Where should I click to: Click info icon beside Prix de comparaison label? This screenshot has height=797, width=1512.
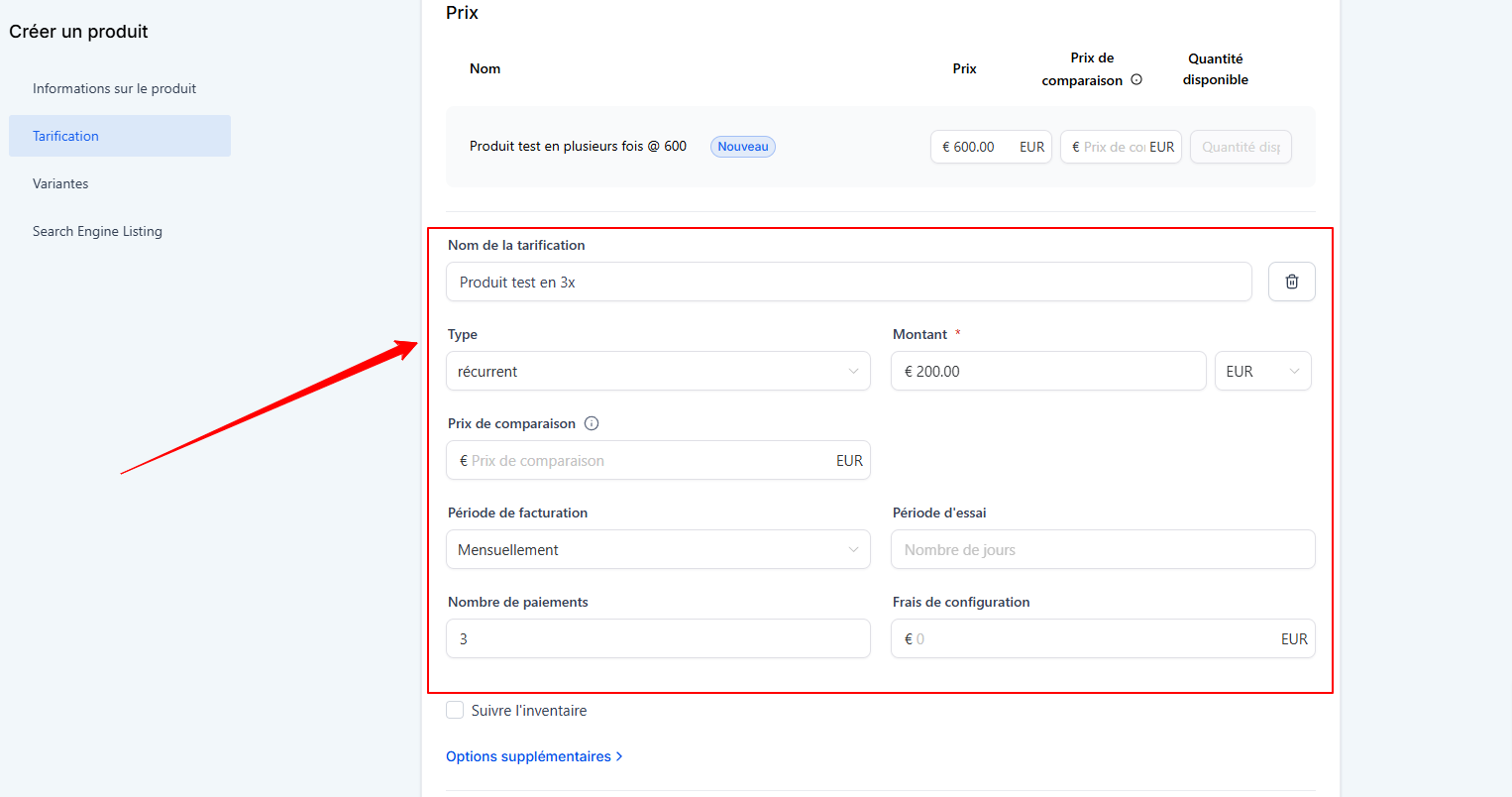(592, 423)
